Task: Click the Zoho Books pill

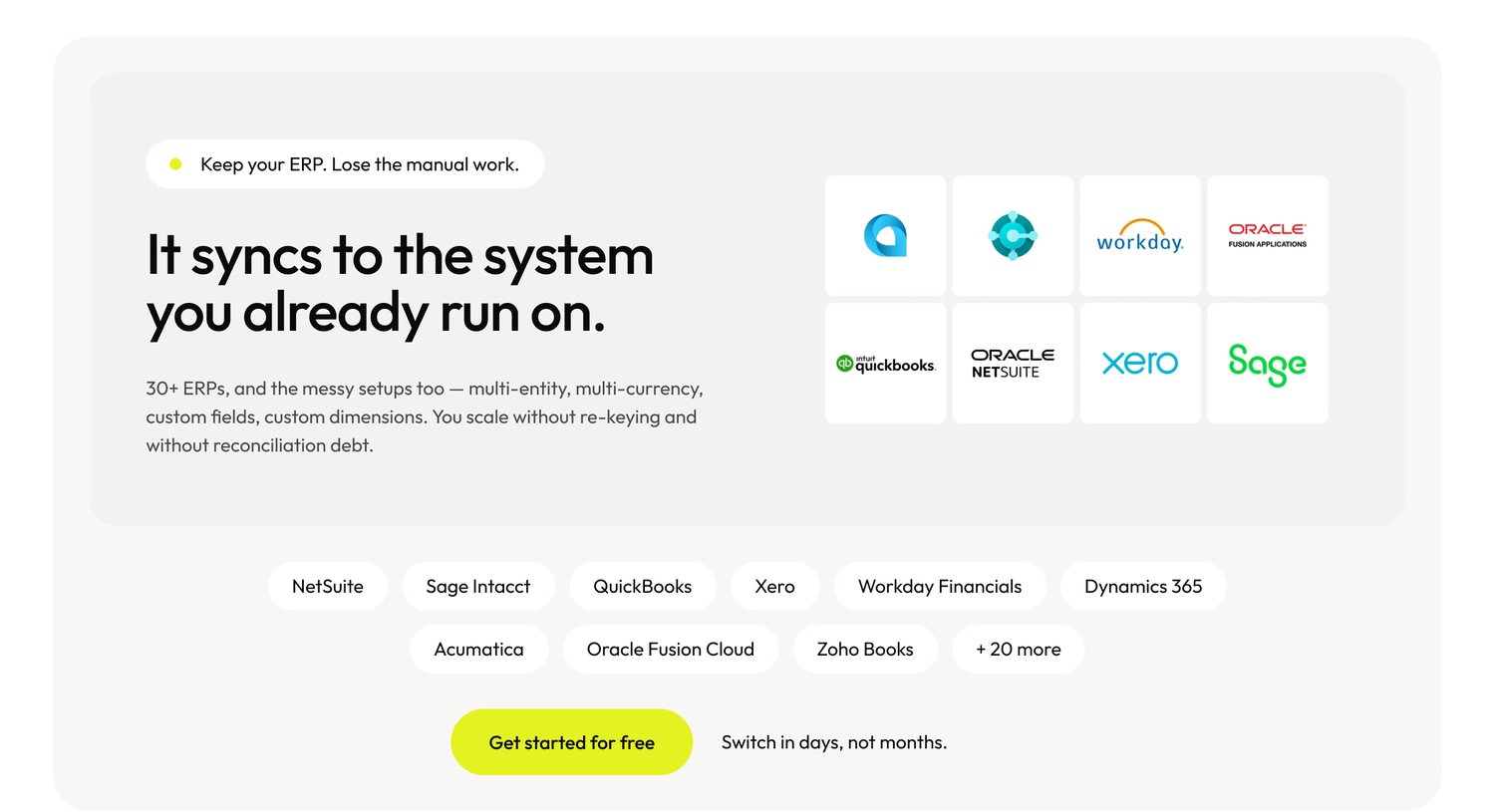Action: click(865, 650)
